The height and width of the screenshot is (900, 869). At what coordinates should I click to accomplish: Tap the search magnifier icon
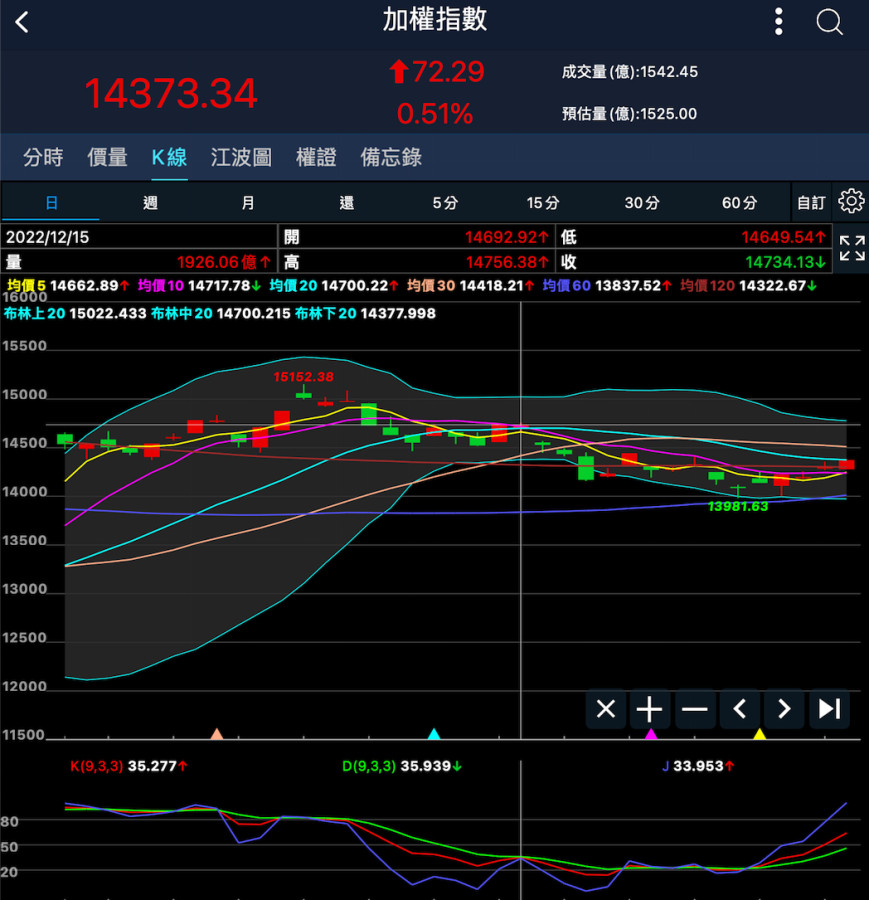[x=829, y=21]
